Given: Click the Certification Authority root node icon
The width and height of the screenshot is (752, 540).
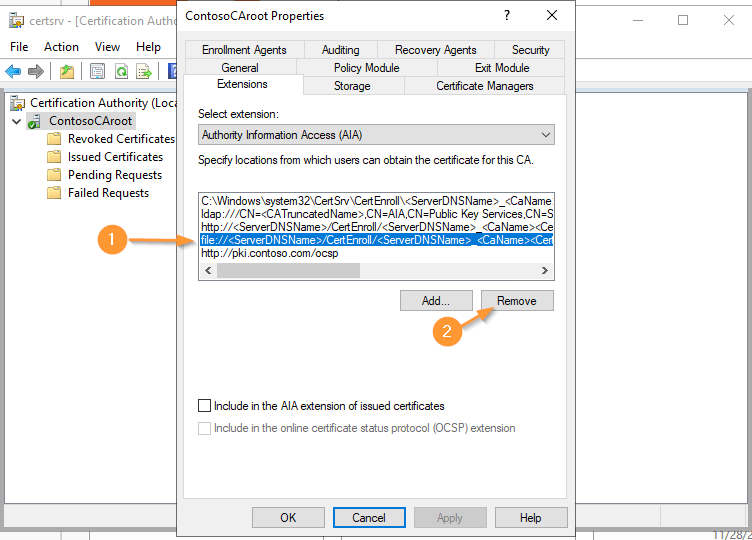Looking at the screenshot, I should 18,103.
